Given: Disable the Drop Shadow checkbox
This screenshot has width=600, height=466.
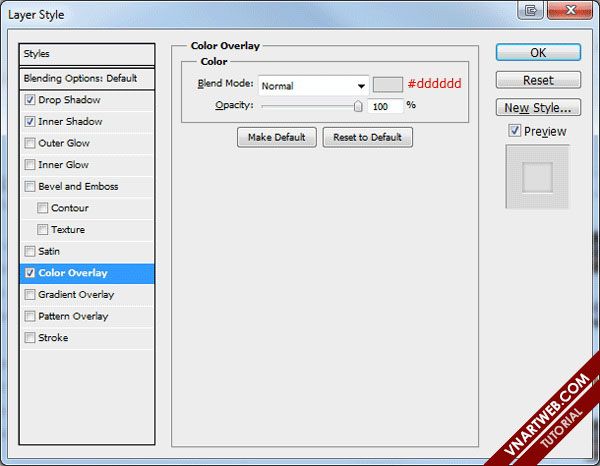Looking at the screenshot, I should [30, 100].
